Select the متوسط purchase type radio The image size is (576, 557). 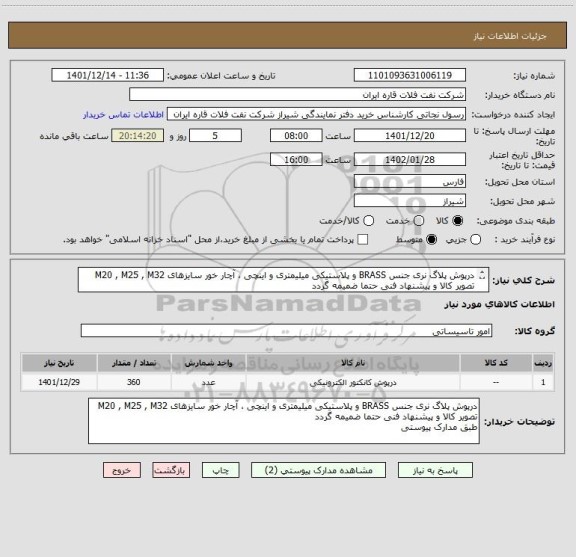tap(431, 240)
